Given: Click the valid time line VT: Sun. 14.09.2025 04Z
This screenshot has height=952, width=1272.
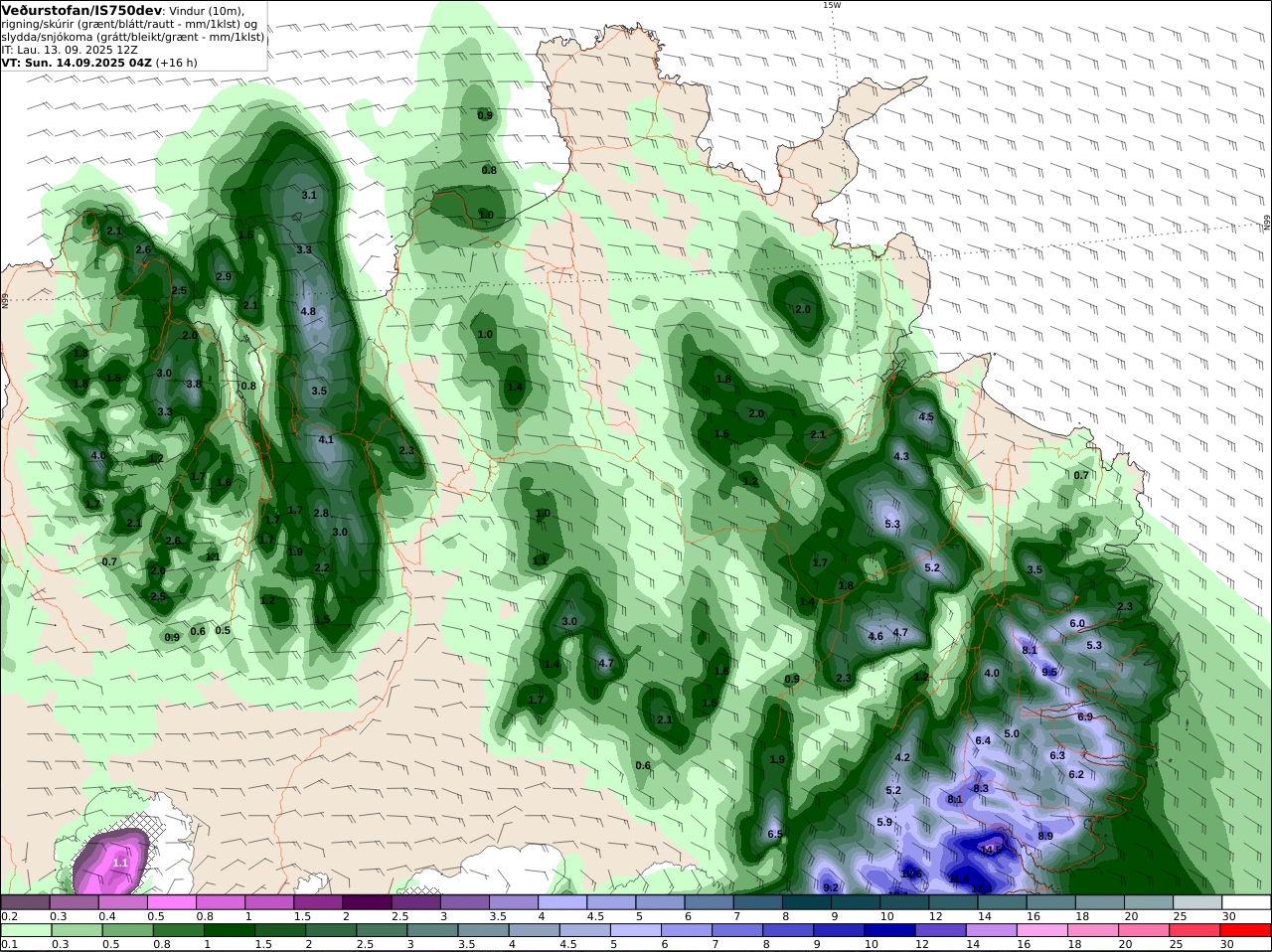Looking at the screenshot, I should point(77,62).
